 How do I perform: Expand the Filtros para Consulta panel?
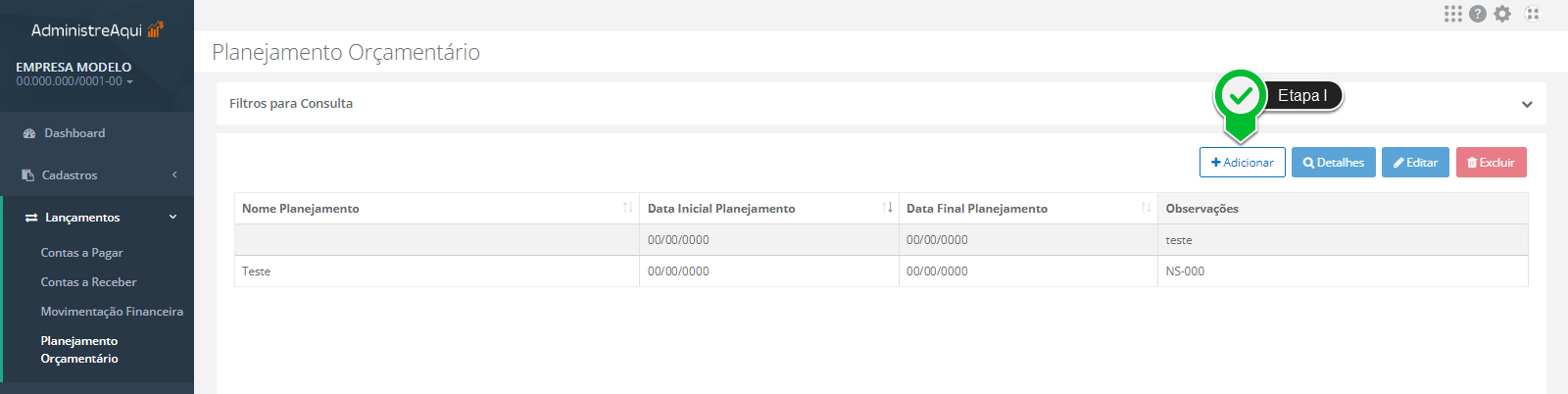coord(1526,104)
